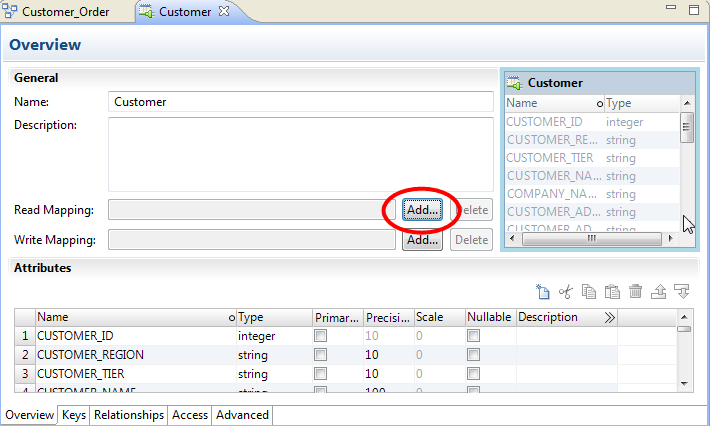
Task: Move attribute up with the up-arrow icon
Action: coord(659,292)
